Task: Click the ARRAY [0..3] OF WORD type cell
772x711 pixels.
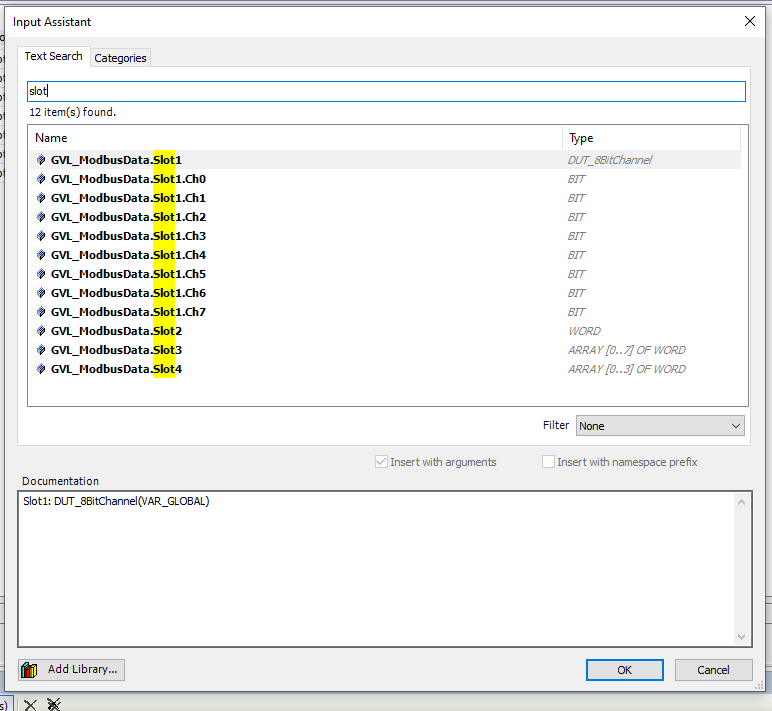Action: pyautogui.click(x=626, y=369)
